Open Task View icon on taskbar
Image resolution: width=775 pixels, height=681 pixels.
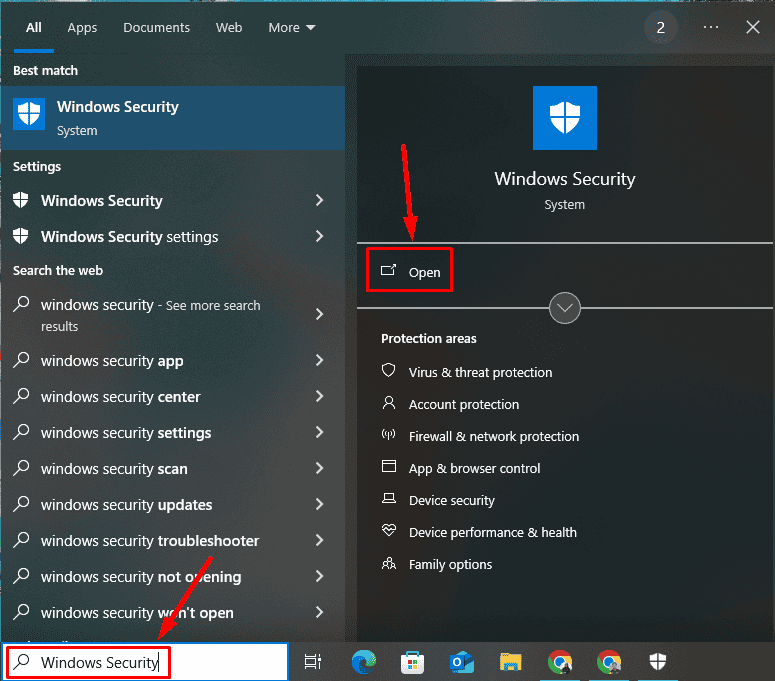313,662
